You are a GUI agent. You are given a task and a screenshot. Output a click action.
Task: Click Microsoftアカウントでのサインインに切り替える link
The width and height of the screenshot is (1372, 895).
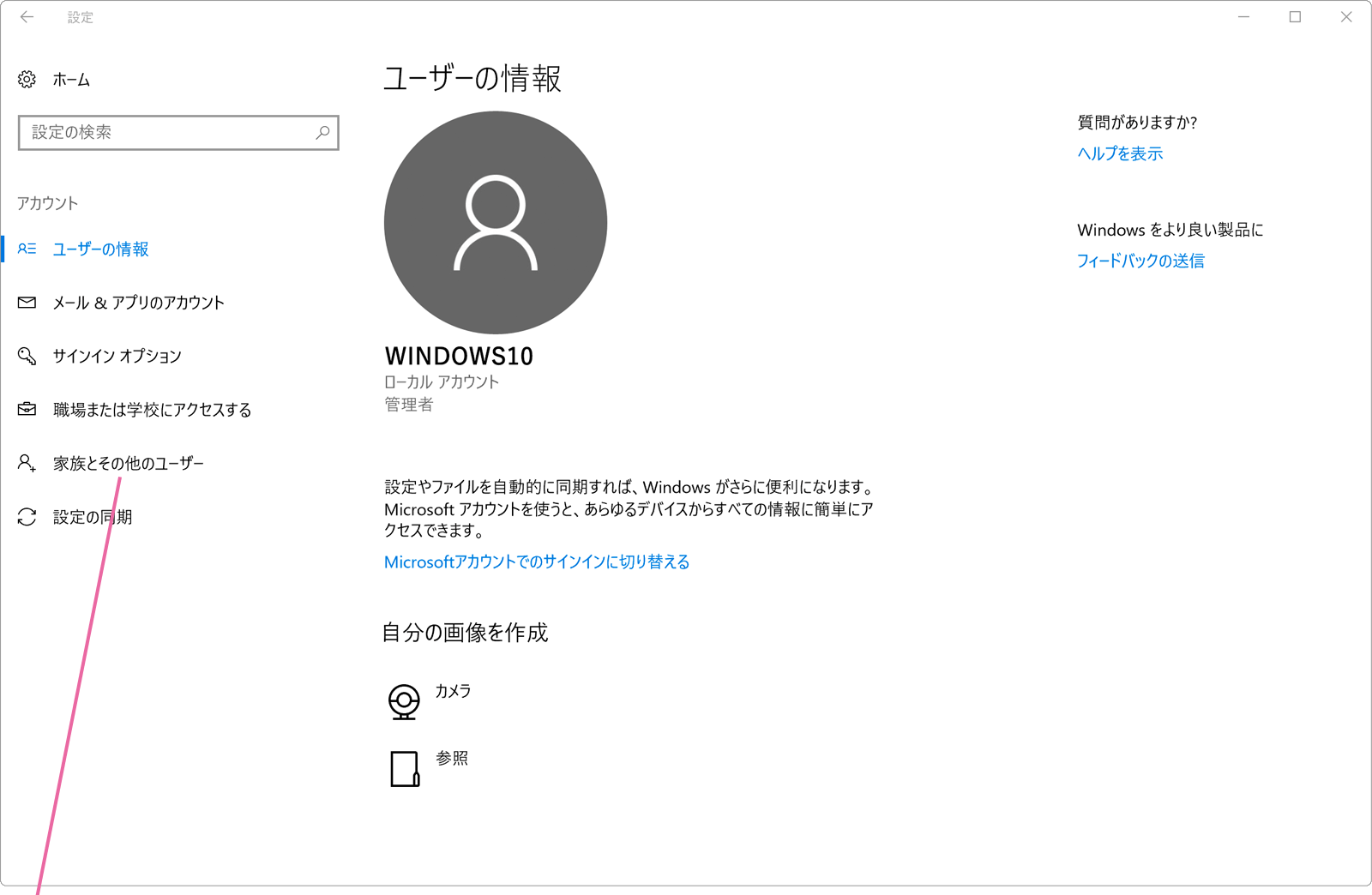(x=537, y=562)
